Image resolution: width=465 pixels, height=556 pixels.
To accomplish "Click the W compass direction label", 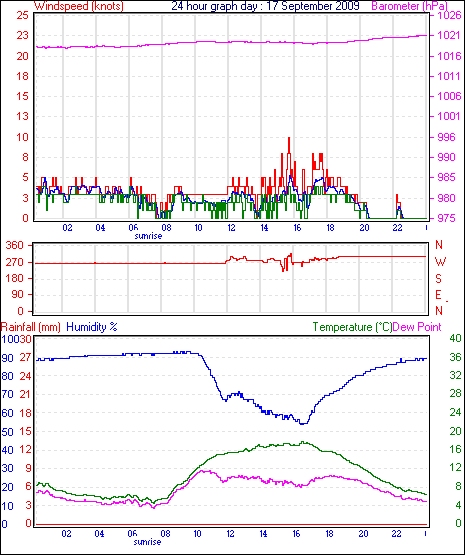I will point(440,262).
